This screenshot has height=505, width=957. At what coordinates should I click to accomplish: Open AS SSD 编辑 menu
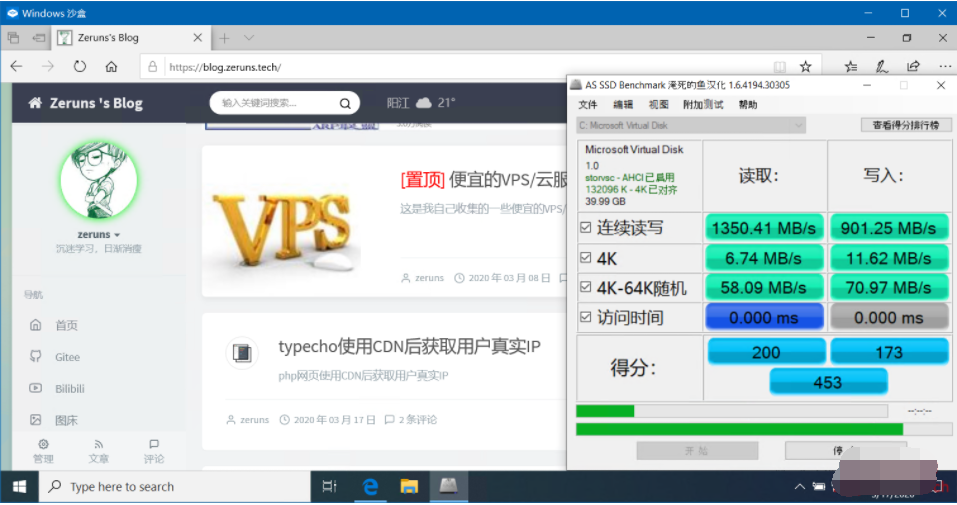623,105
